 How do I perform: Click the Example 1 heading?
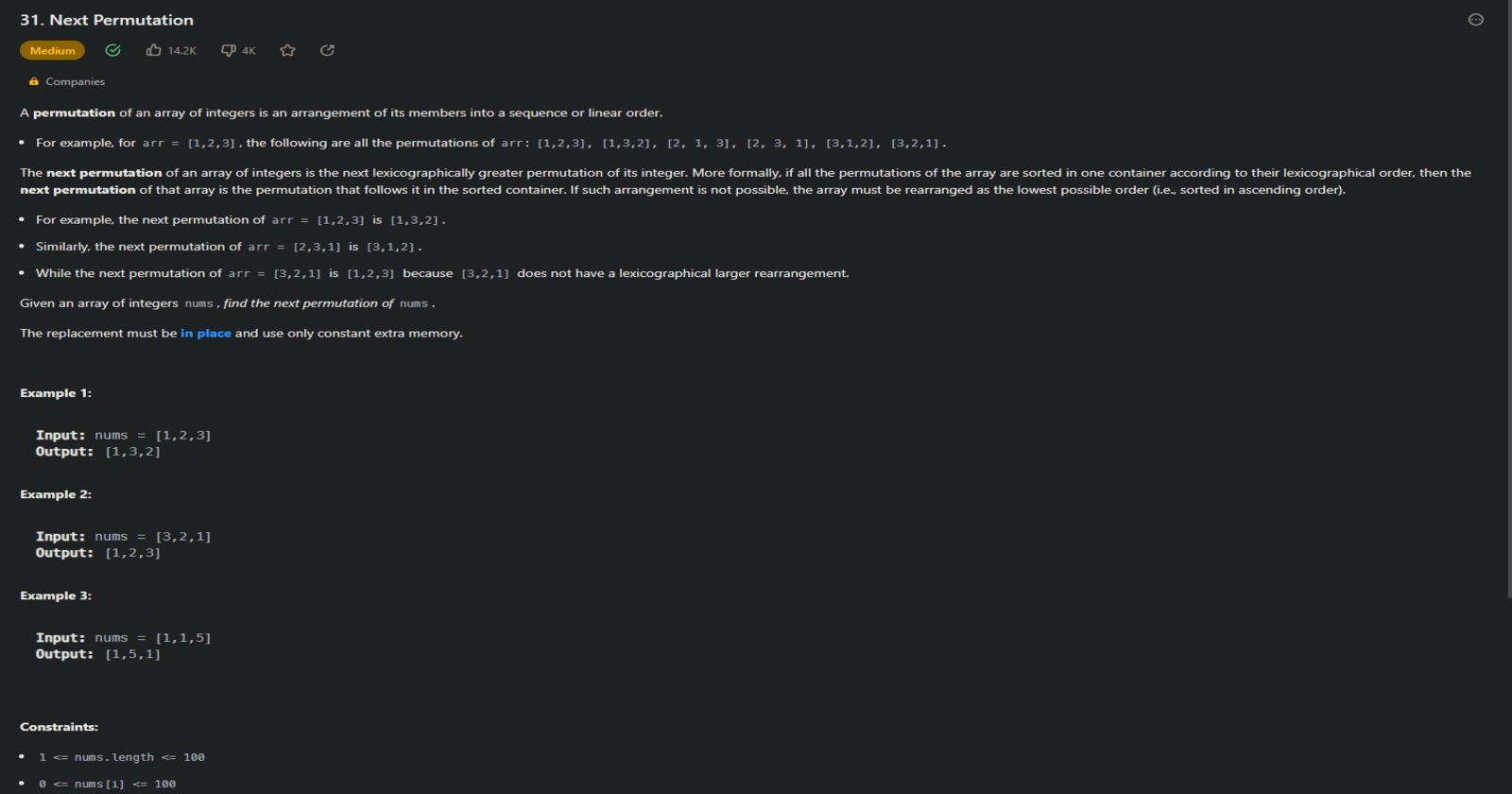click(56, 393)
